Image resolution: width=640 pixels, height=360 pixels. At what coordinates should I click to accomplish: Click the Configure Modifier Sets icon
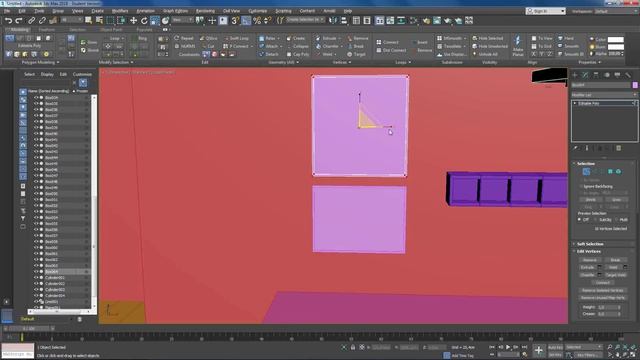(618, 148)
